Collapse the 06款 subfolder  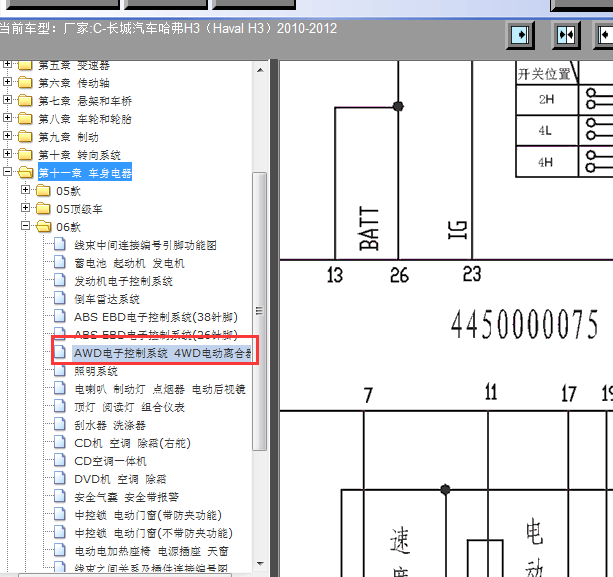click(25, 226)
